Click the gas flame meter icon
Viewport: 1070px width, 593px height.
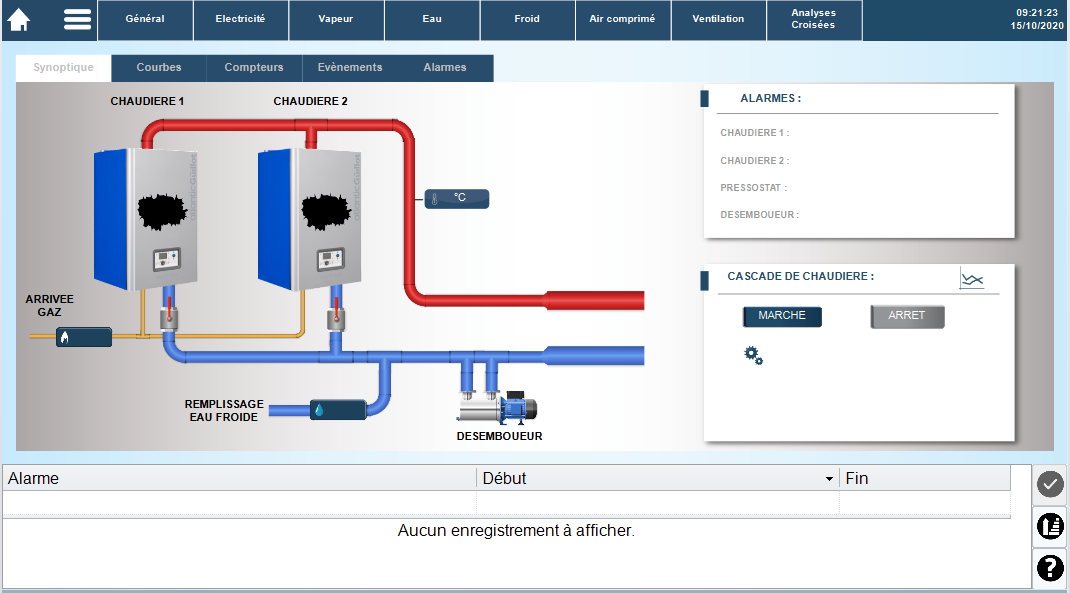coord(84,337)
